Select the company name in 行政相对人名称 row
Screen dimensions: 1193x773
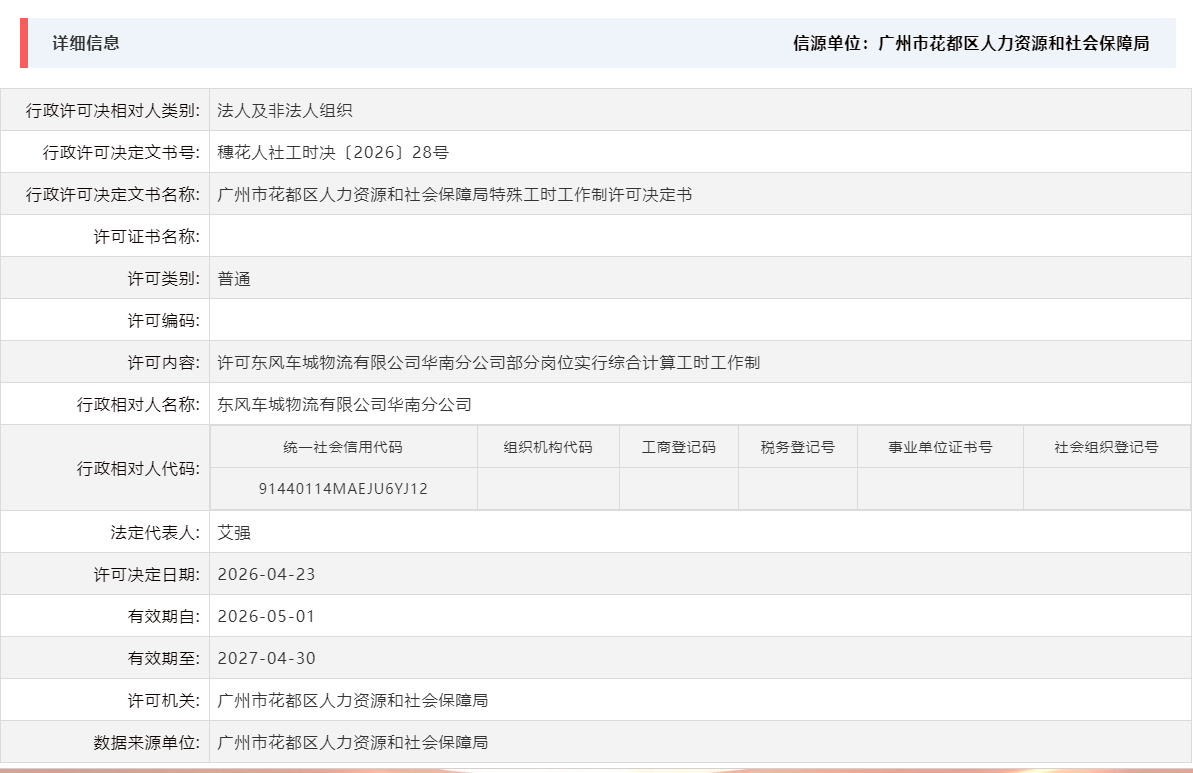[345, 404]
